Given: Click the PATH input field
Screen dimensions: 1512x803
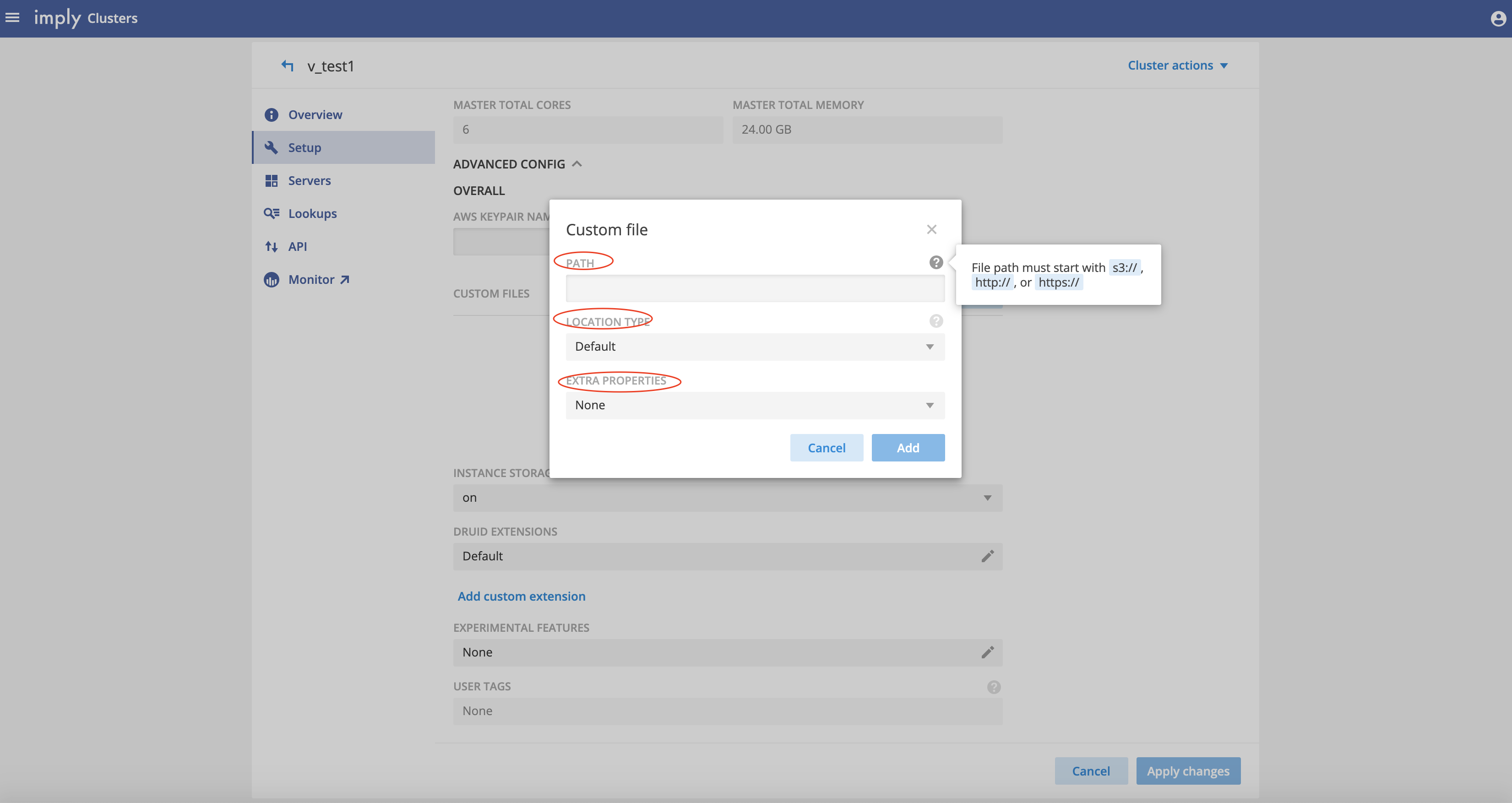Looking at the screenshot, I should 755,288.
